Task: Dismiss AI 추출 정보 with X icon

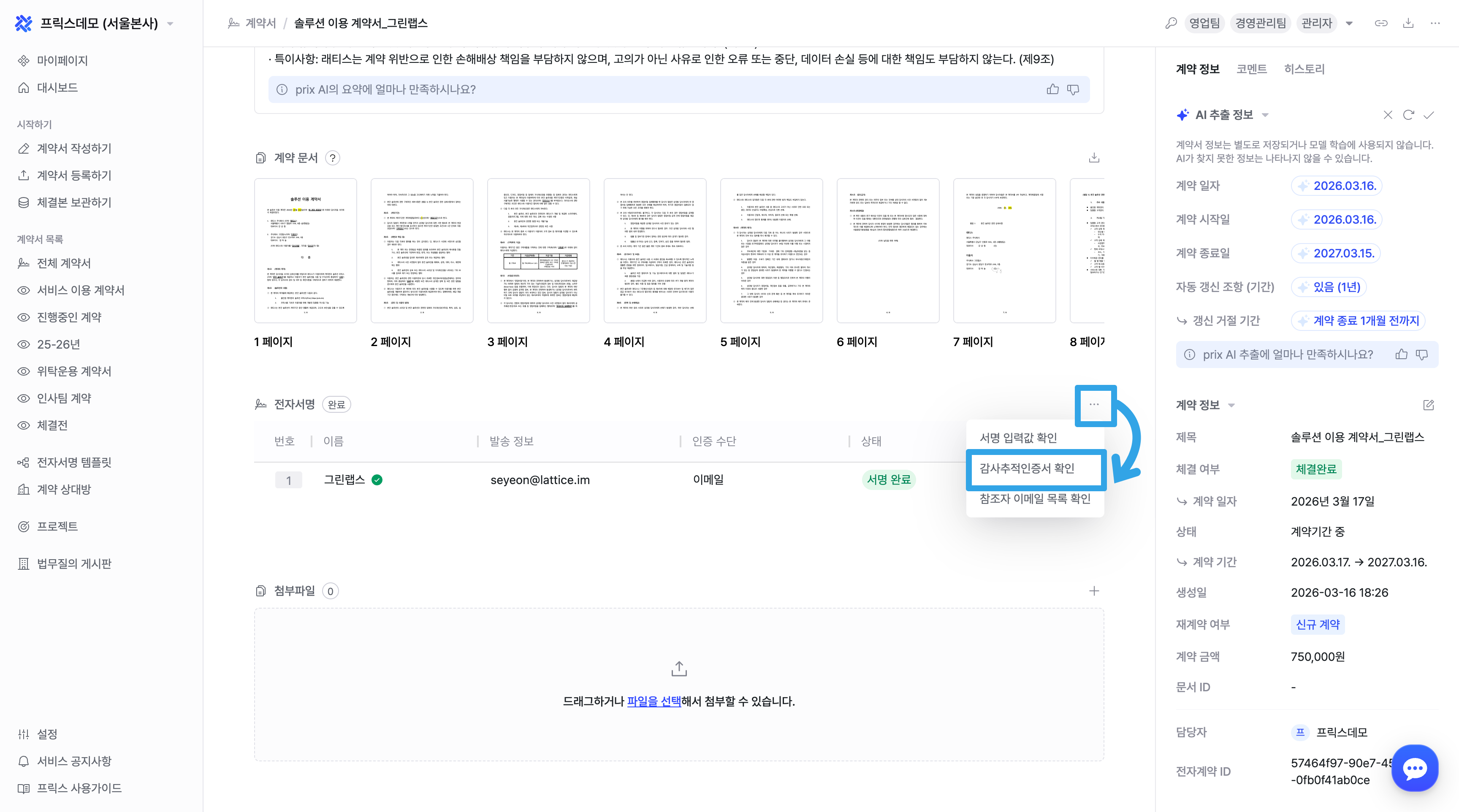Action: [1388, 115]
